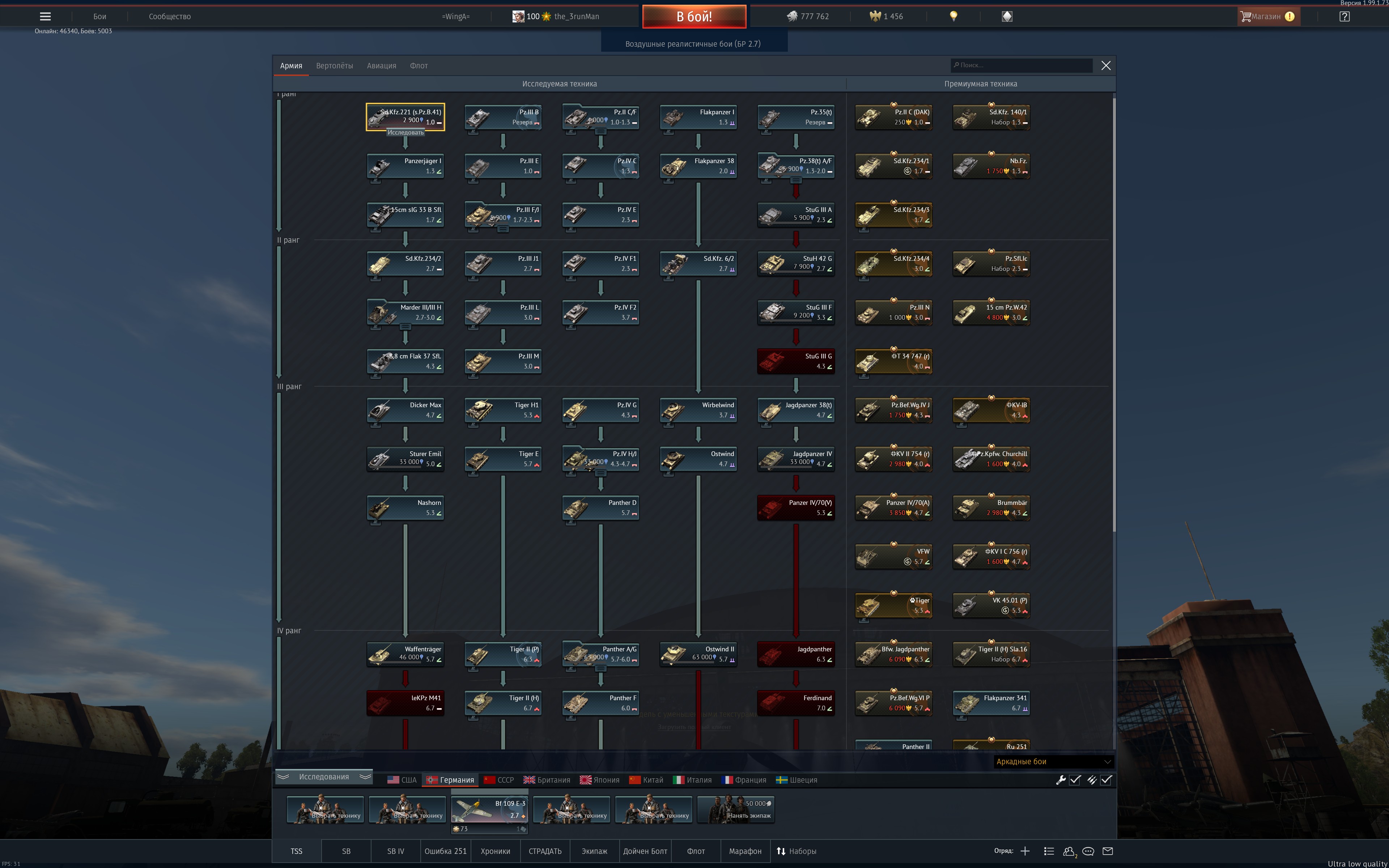The width and height of the screenshot is (1389, 868).
Task: Open the squad list icon
Action: coord(1049,851)
